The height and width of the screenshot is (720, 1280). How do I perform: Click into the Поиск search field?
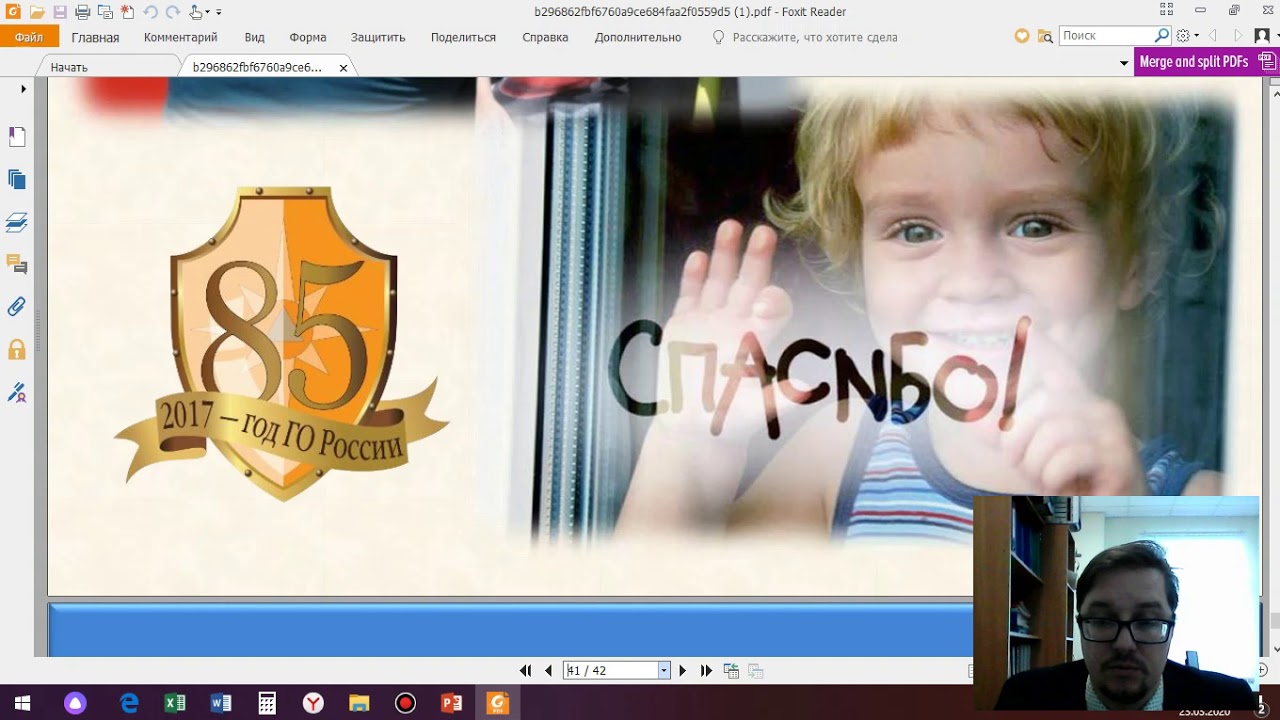(x=1105, y=35)
